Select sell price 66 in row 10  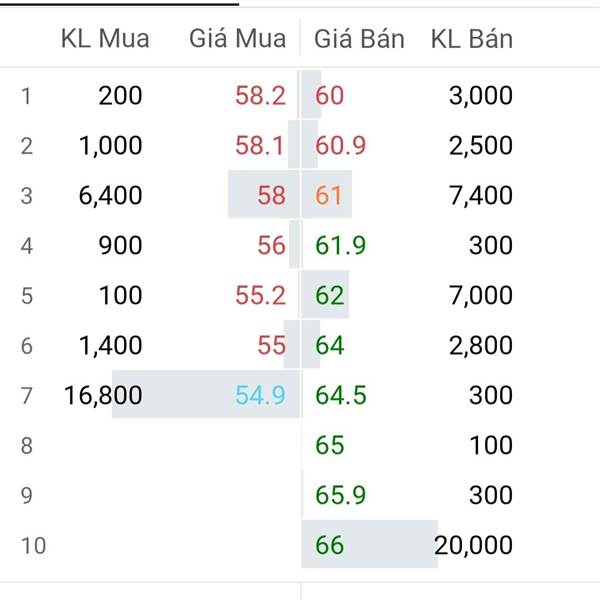329,545
